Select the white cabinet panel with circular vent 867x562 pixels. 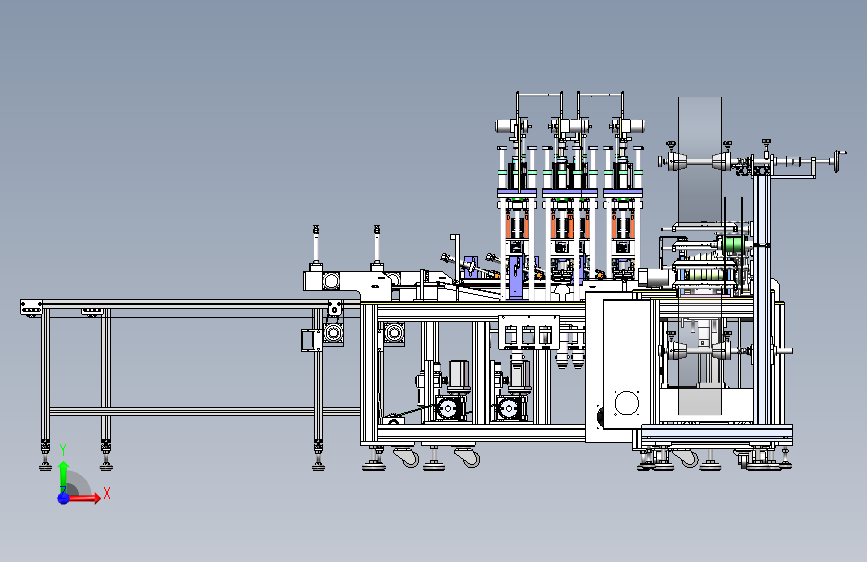point(627,364)
